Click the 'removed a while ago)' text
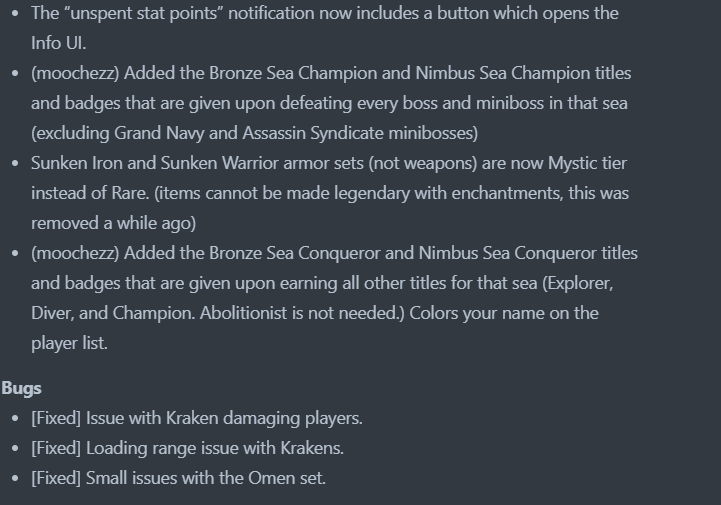Image resolution: width=721 pixels, height=505 pixels. 114,223
